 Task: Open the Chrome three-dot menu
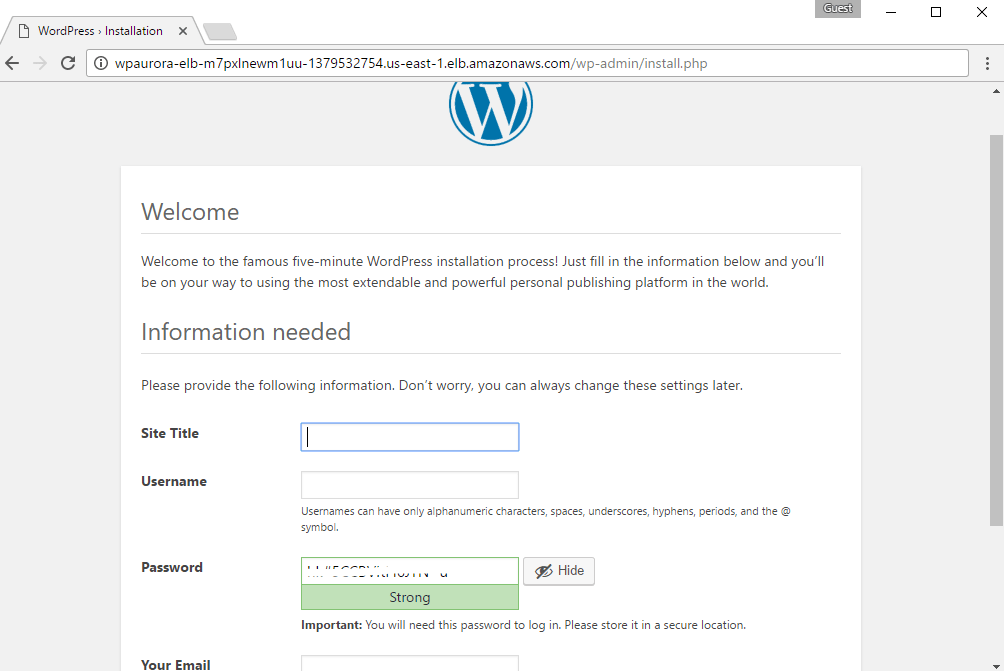[x=987, y=63]
